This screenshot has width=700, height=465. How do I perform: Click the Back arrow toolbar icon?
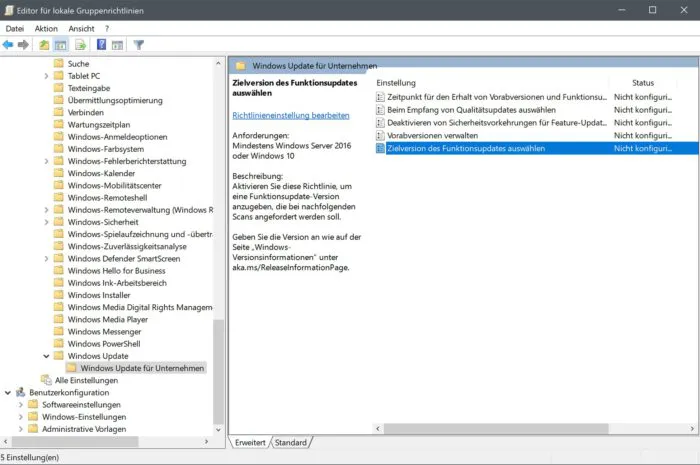coord(8,45)
